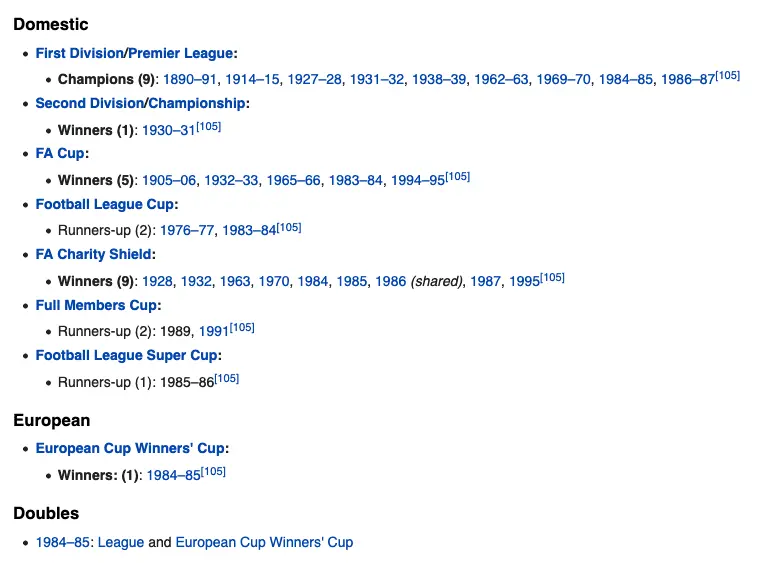Select the 1938–39 league season link

click(439, 79)
